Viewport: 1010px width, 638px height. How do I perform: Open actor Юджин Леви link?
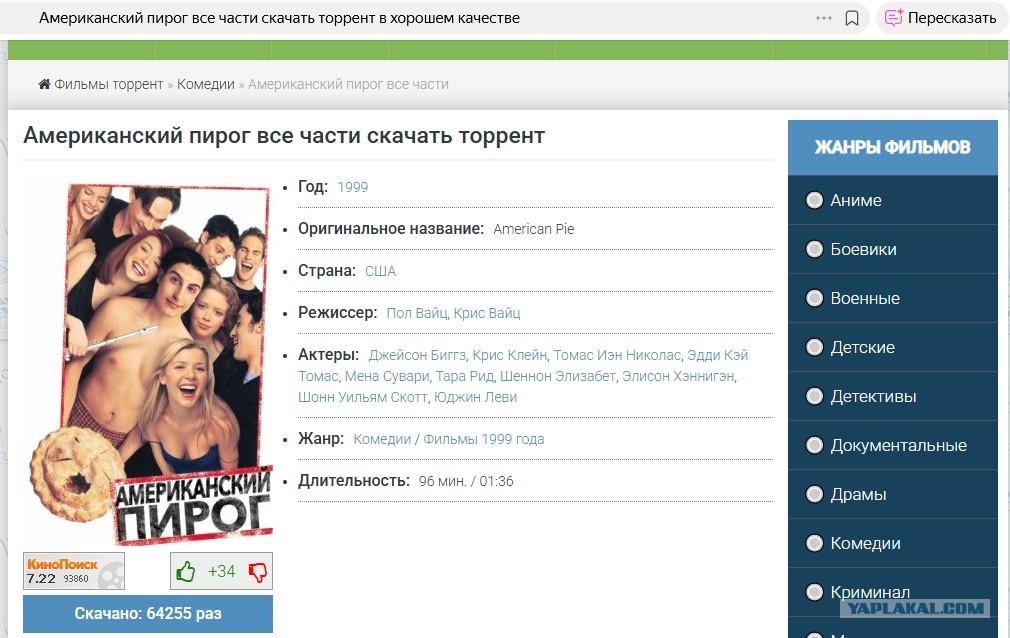click(x=475, y=397)
